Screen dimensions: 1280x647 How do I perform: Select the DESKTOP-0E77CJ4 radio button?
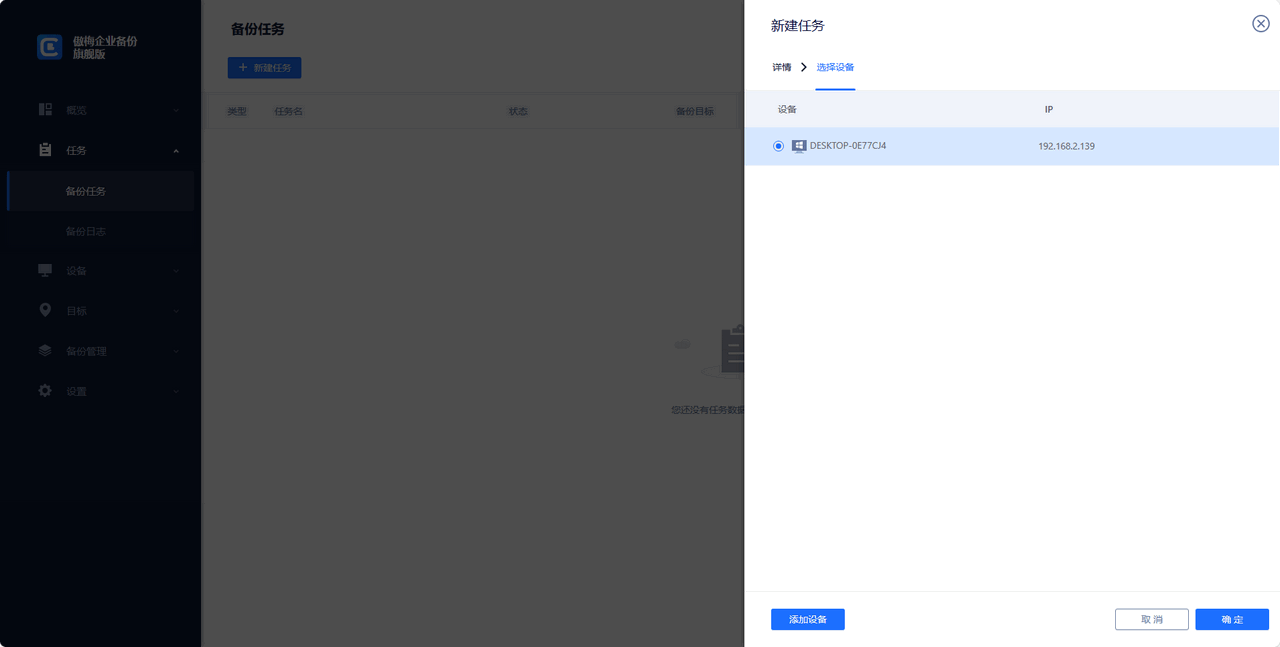coord(779,146)
